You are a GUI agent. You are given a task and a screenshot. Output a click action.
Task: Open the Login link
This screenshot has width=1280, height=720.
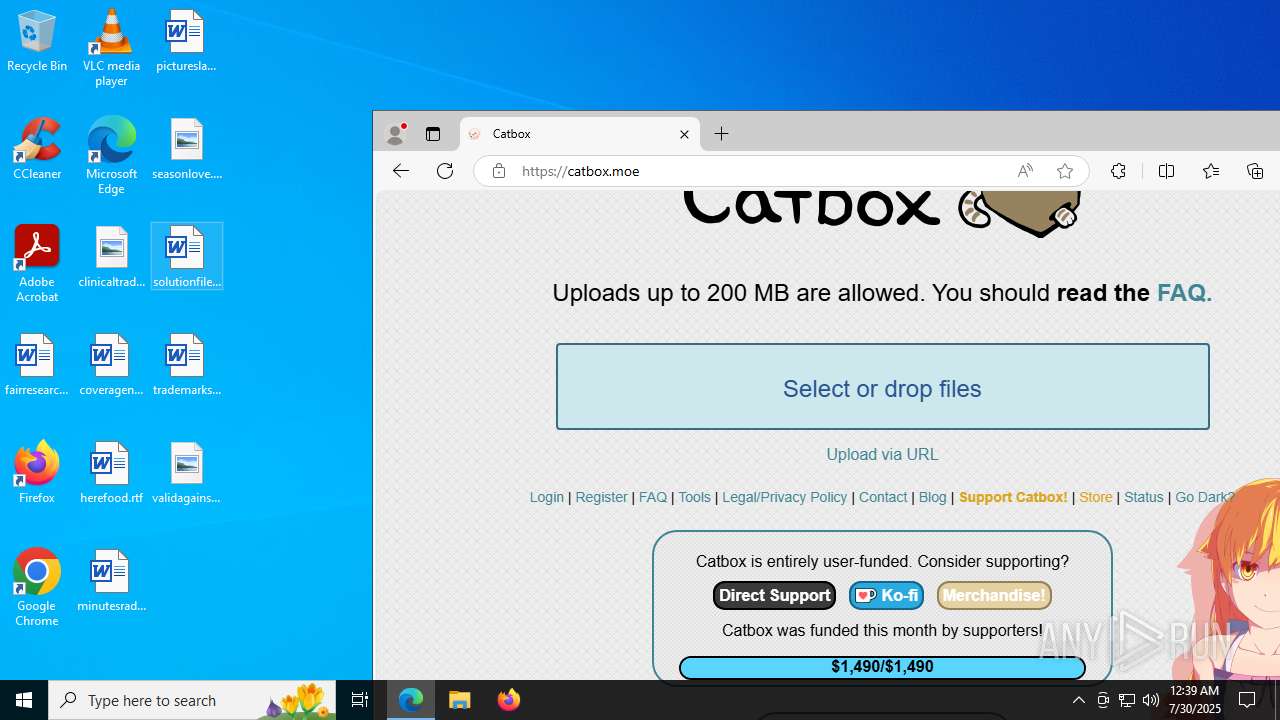pyautogui.click(x=547, y=497)
